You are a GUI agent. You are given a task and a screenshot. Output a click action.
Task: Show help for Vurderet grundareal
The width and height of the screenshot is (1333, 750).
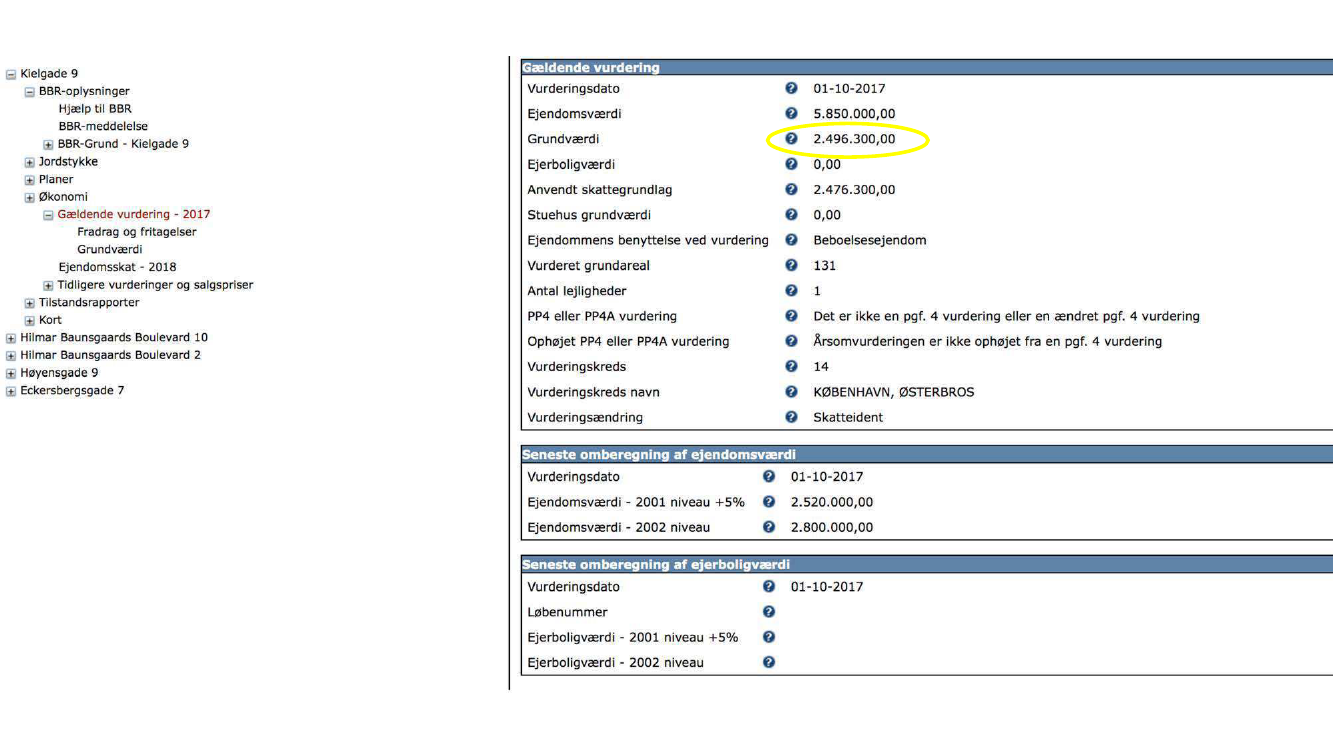(x=791, y=266)
